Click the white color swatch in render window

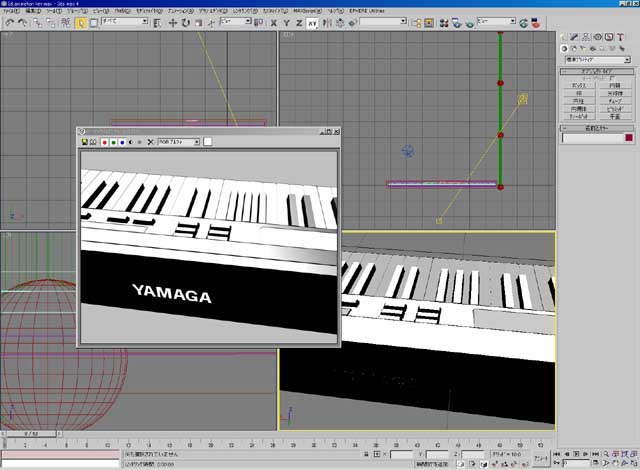[208, 142]
